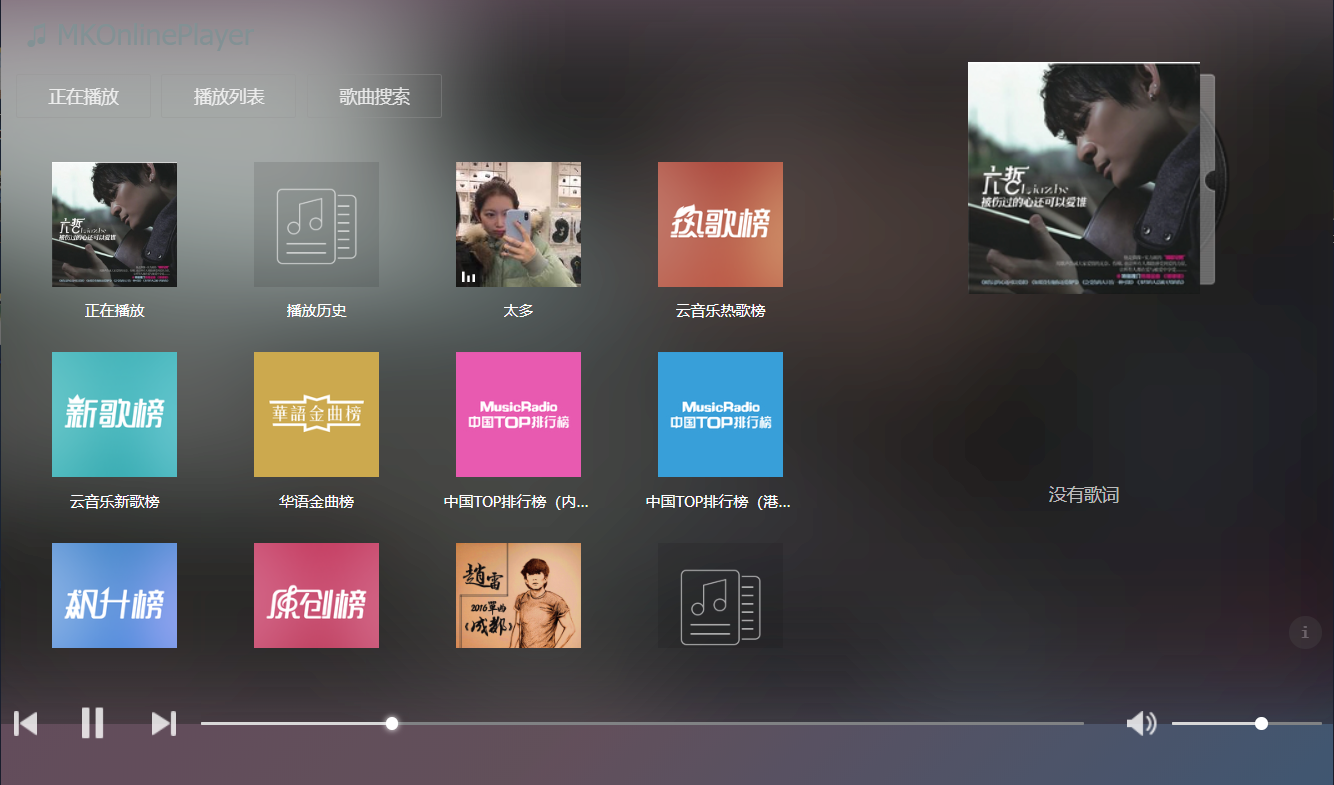1334x785 pixels.
Task: Click the 中国TOP排行榜（内... label
Action: (x=516, y=502)
